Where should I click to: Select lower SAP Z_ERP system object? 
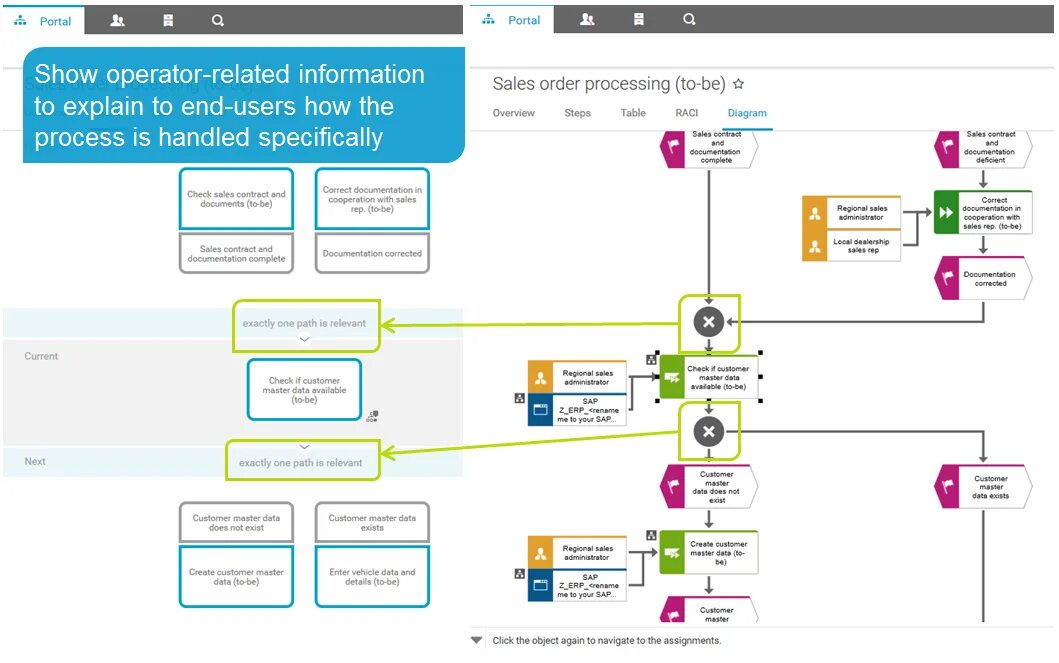click(577, 585)
